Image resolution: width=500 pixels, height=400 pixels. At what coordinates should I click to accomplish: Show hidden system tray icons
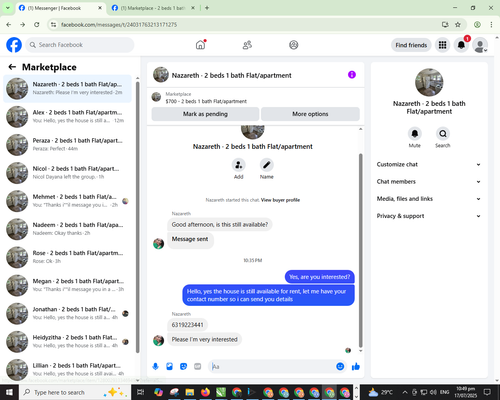pyautogui.click(x=405, y=392)
